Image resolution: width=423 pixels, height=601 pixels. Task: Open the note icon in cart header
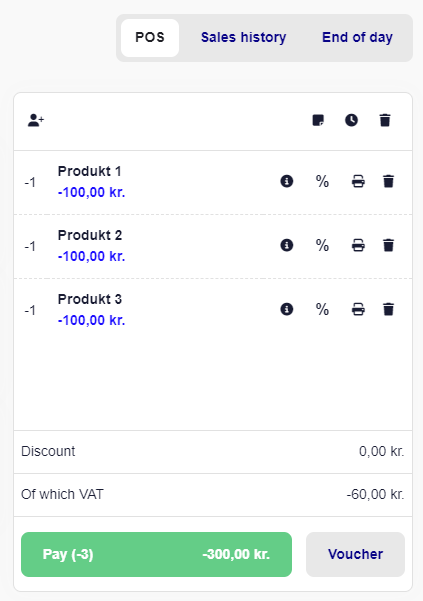(x=318, y=120)
